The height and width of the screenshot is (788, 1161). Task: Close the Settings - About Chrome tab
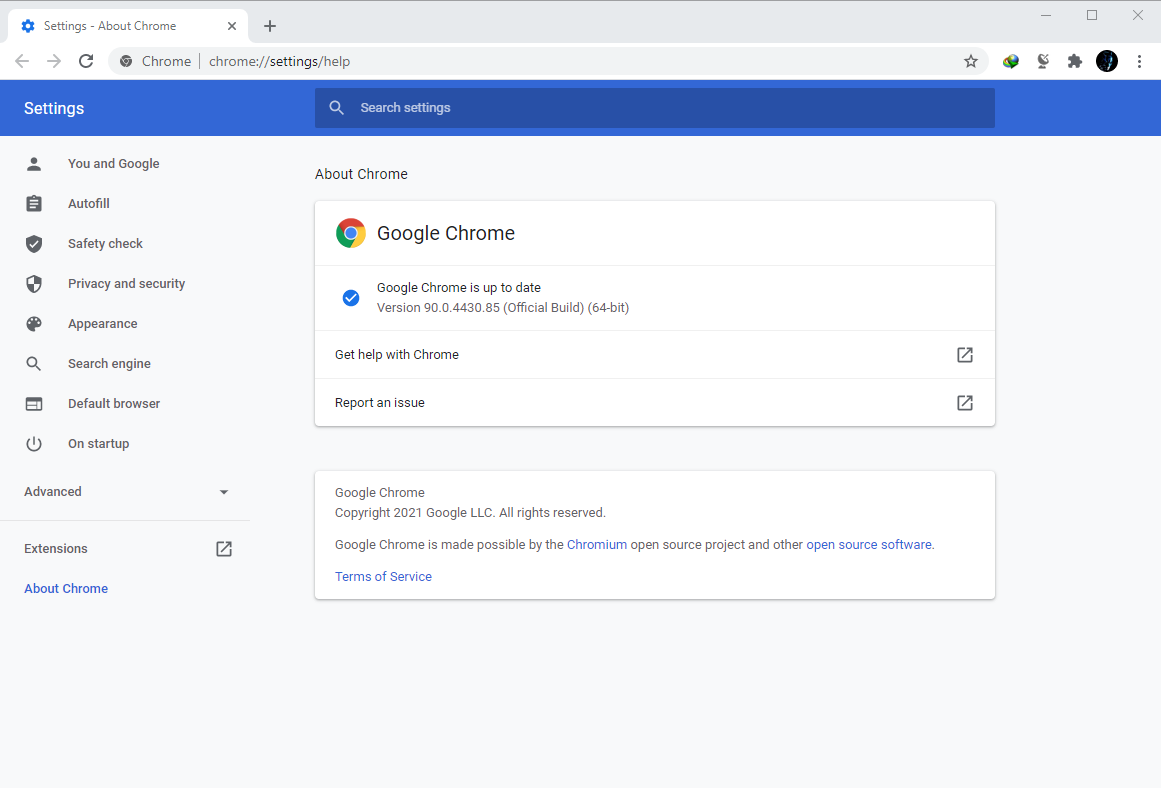tap(232, 26)
